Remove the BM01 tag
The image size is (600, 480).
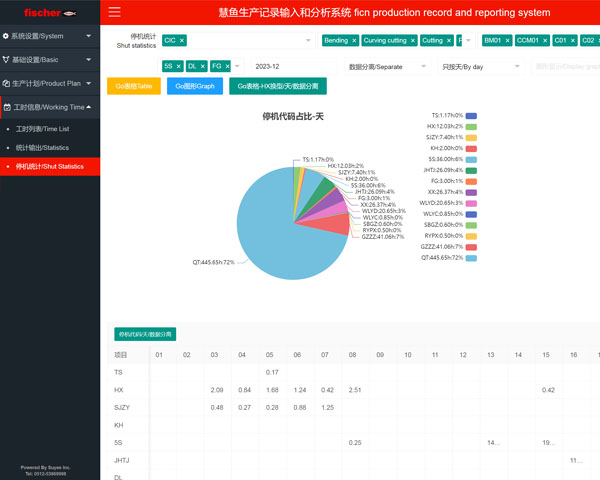click(507, 41)
